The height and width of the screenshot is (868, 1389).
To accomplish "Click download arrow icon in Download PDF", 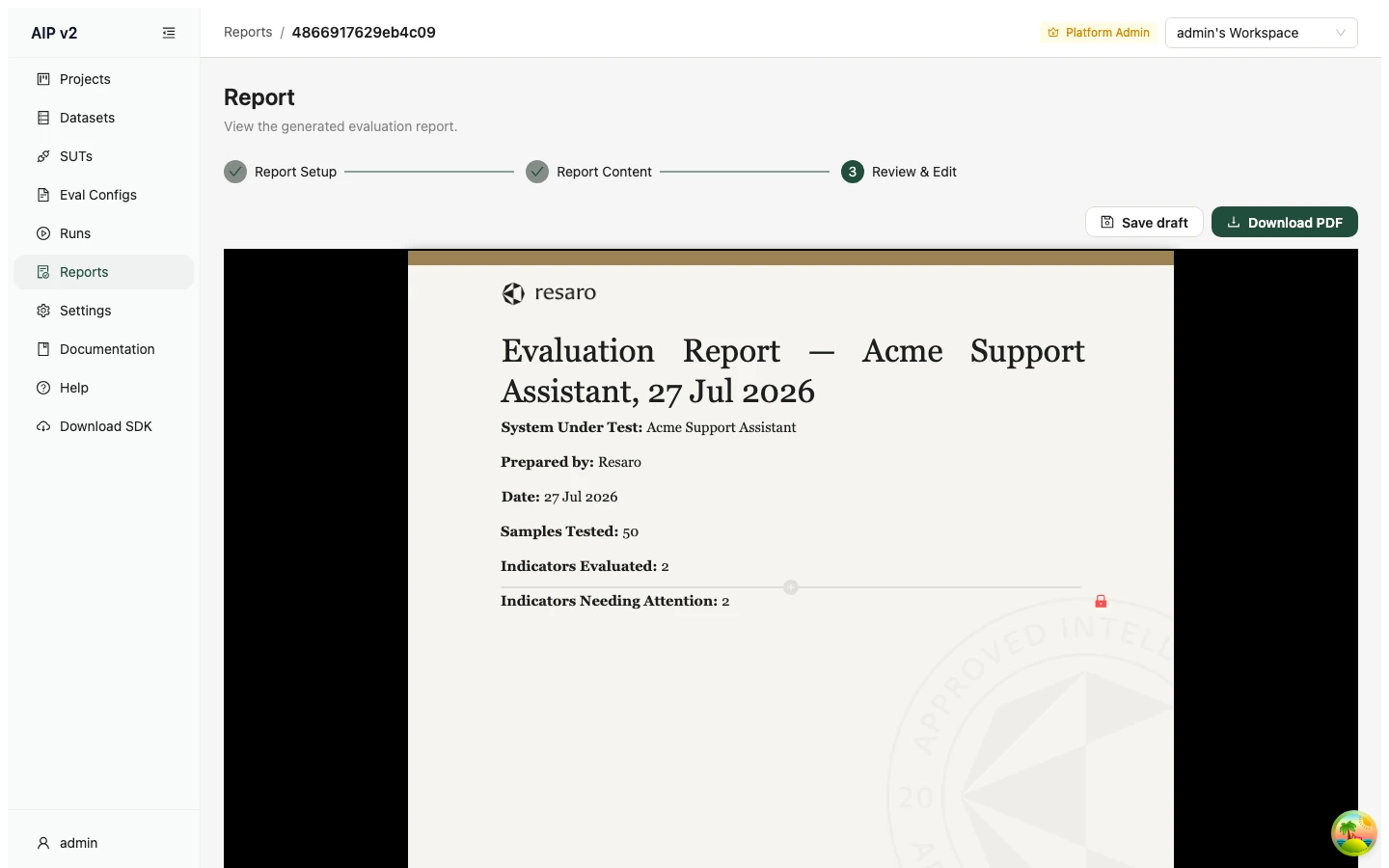I will (x=1233, y=222).
